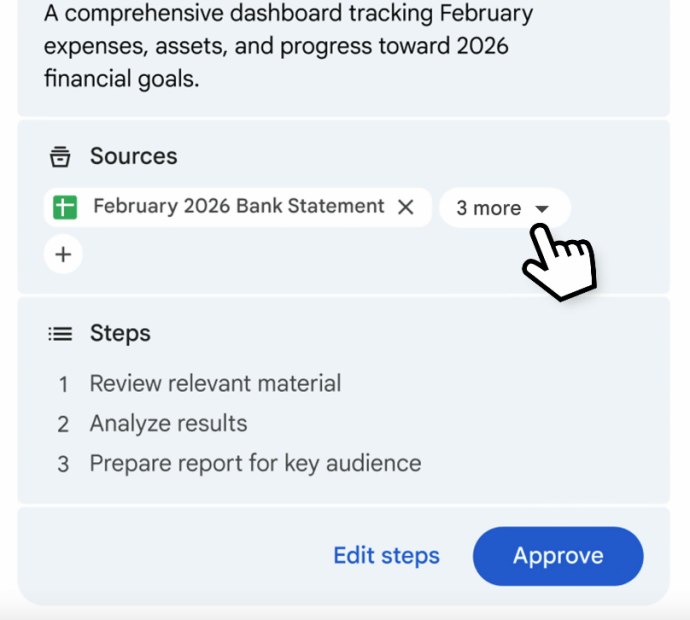
Task: Click the Steps section heading
Action: (120, 333)
